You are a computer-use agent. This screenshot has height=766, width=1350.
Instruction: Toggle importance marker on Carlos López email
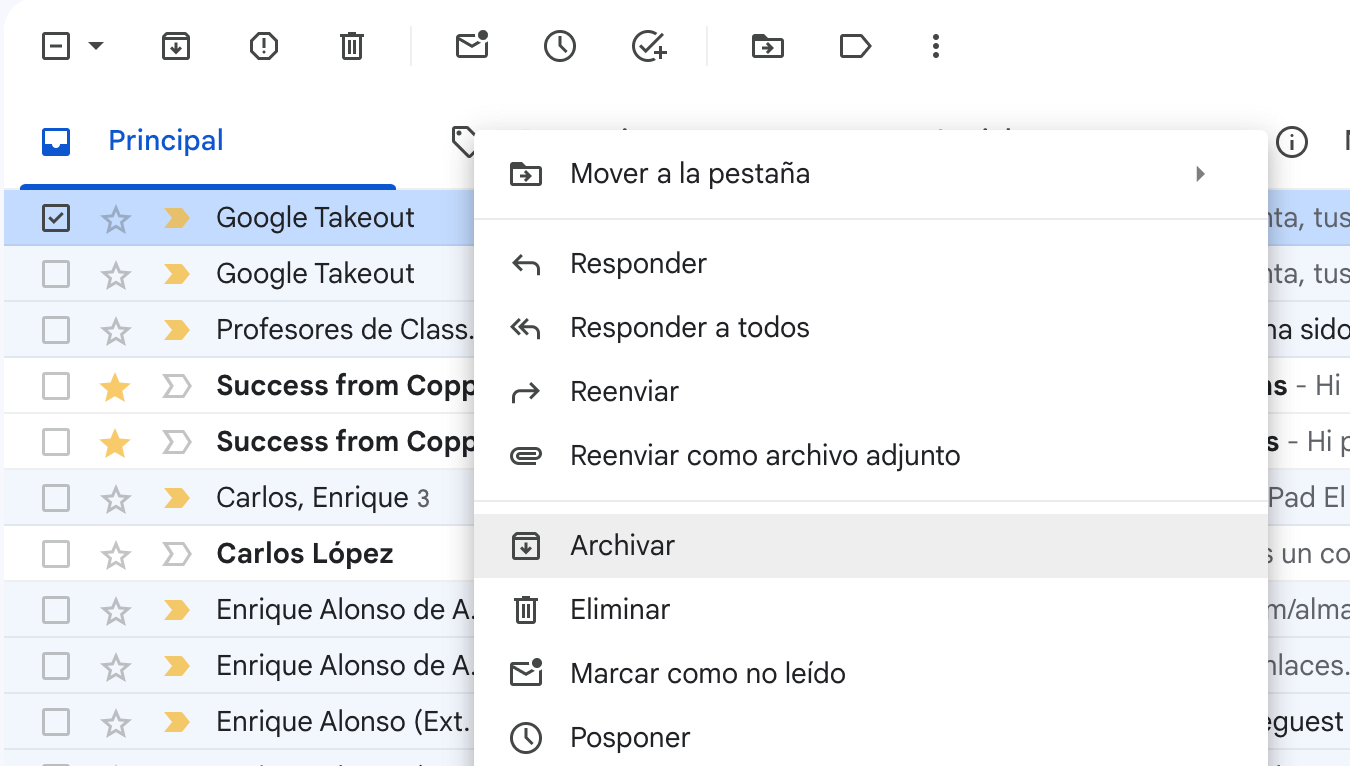click(177, 554)
